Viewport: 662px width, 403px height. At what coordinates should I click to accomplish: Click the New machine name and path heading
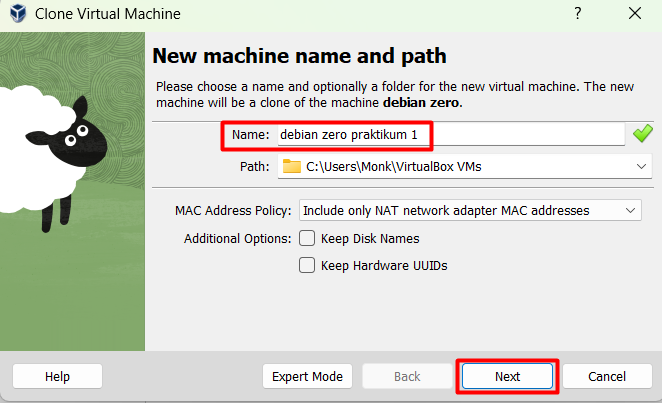pyautogui.click(x=299, y=56)
